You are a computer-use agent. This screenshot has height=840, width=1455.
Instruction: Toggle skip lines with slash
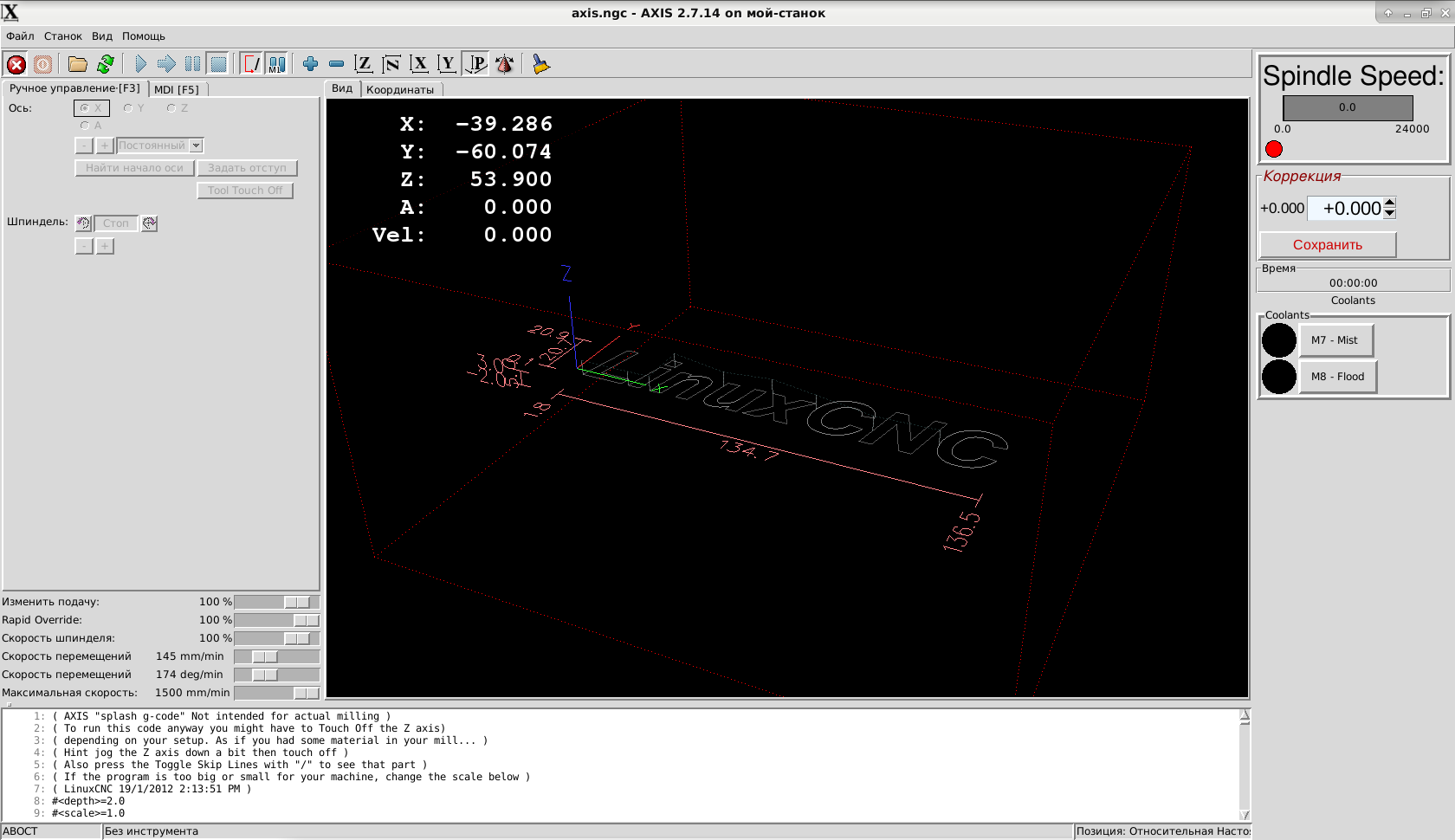point(251,64)
